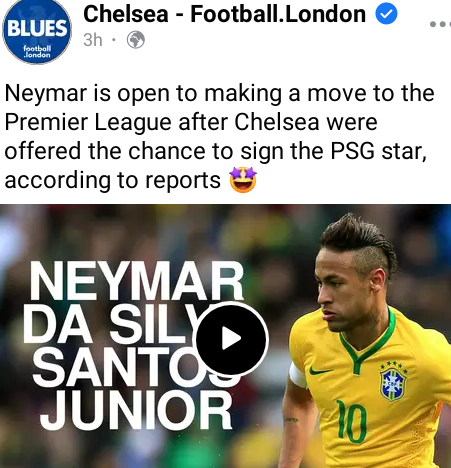
Task: Click 'PSG star' in the post text
Action: 378,151
